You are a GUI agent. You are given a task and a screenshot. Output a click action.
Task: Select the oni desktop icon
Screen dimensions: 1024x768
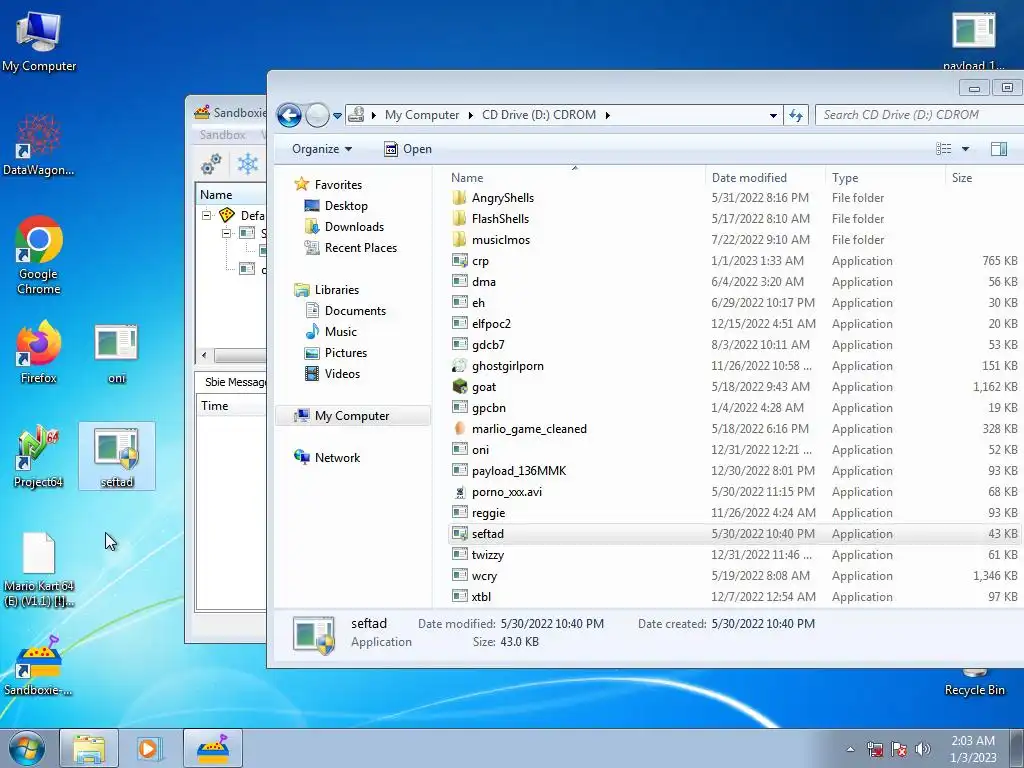(116, 353)
